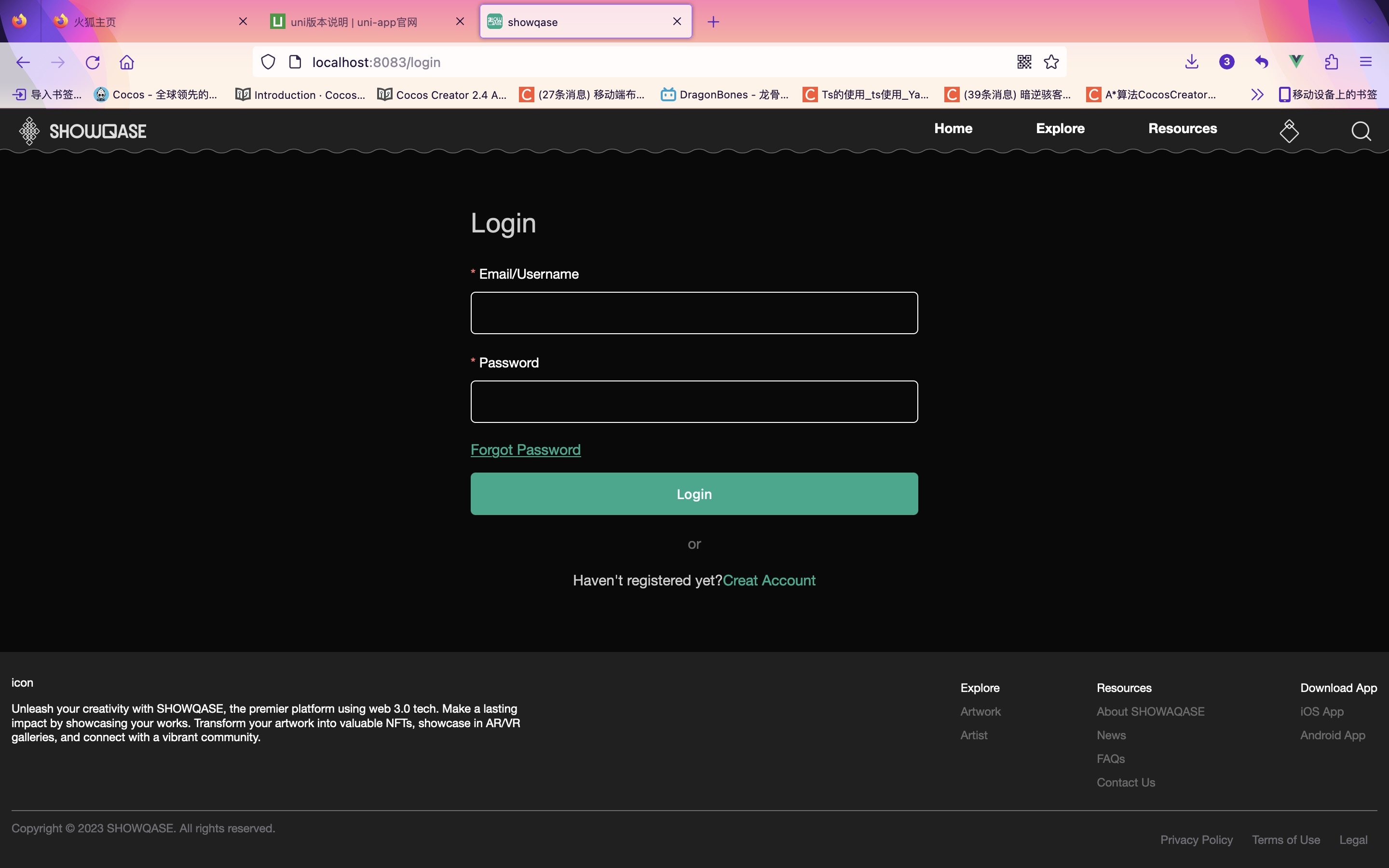The image size is (1389, 868).
Task: Click the Contact Us footer link
Action: point(1126,782)
